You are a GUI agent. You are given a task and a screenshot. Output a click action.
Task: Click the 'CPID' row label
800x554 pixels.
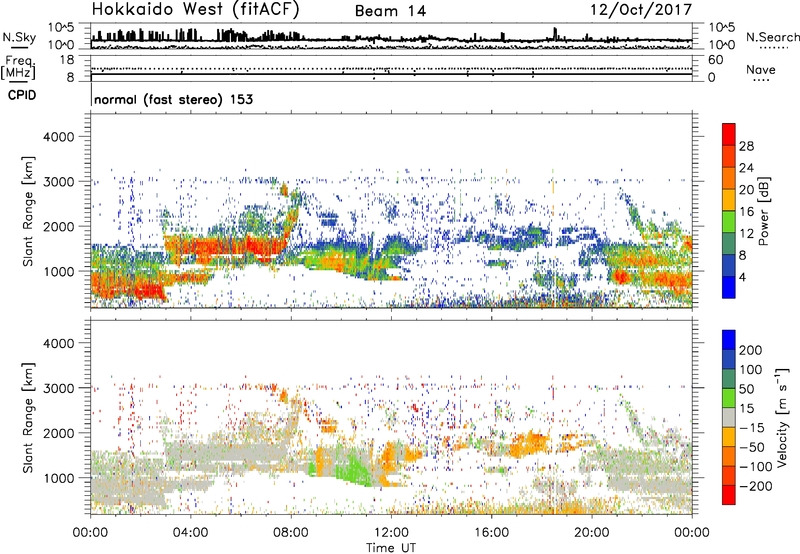(22, 95)
